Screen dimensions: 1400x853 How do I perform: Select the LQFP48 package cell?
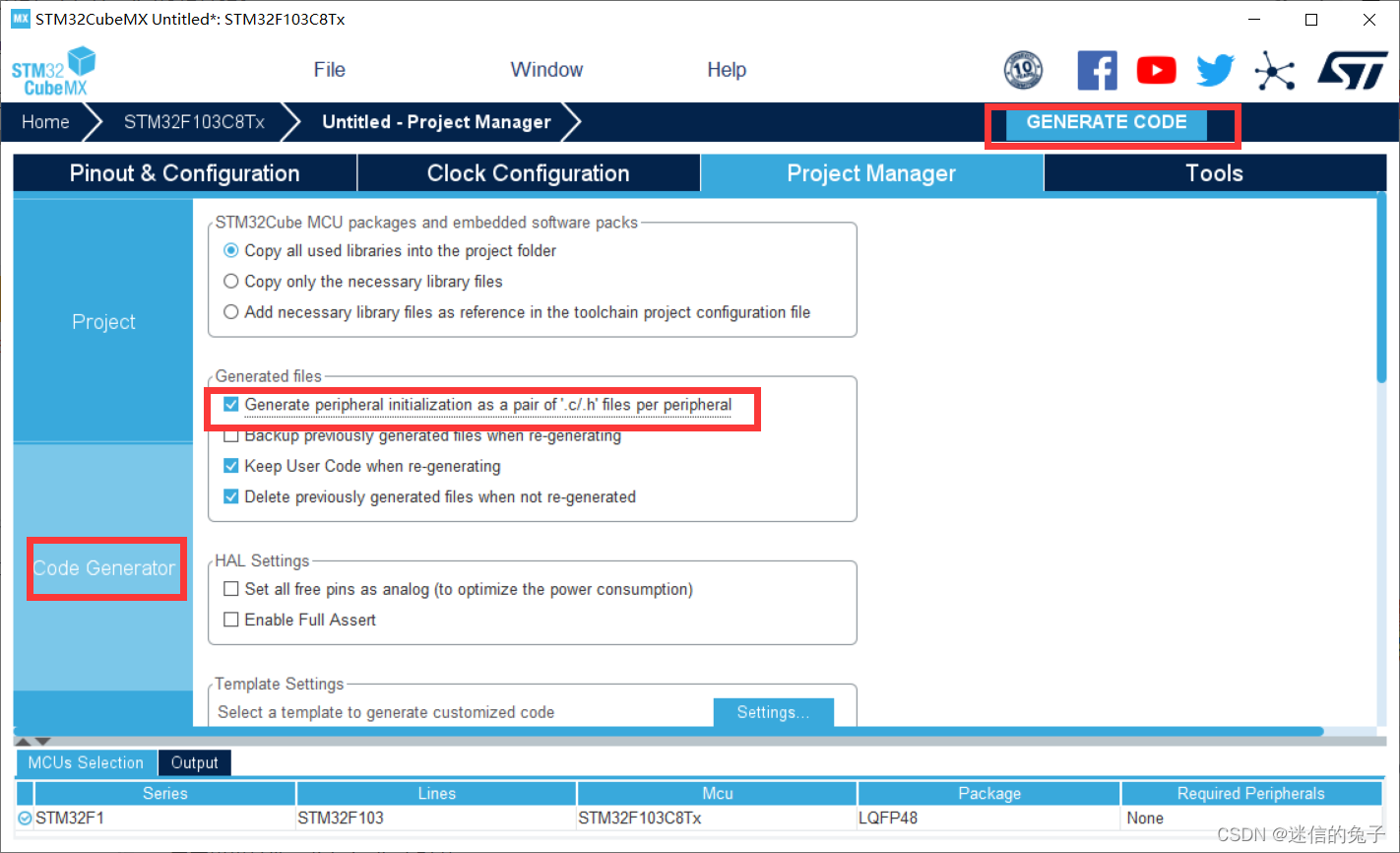tap(989, 818)
